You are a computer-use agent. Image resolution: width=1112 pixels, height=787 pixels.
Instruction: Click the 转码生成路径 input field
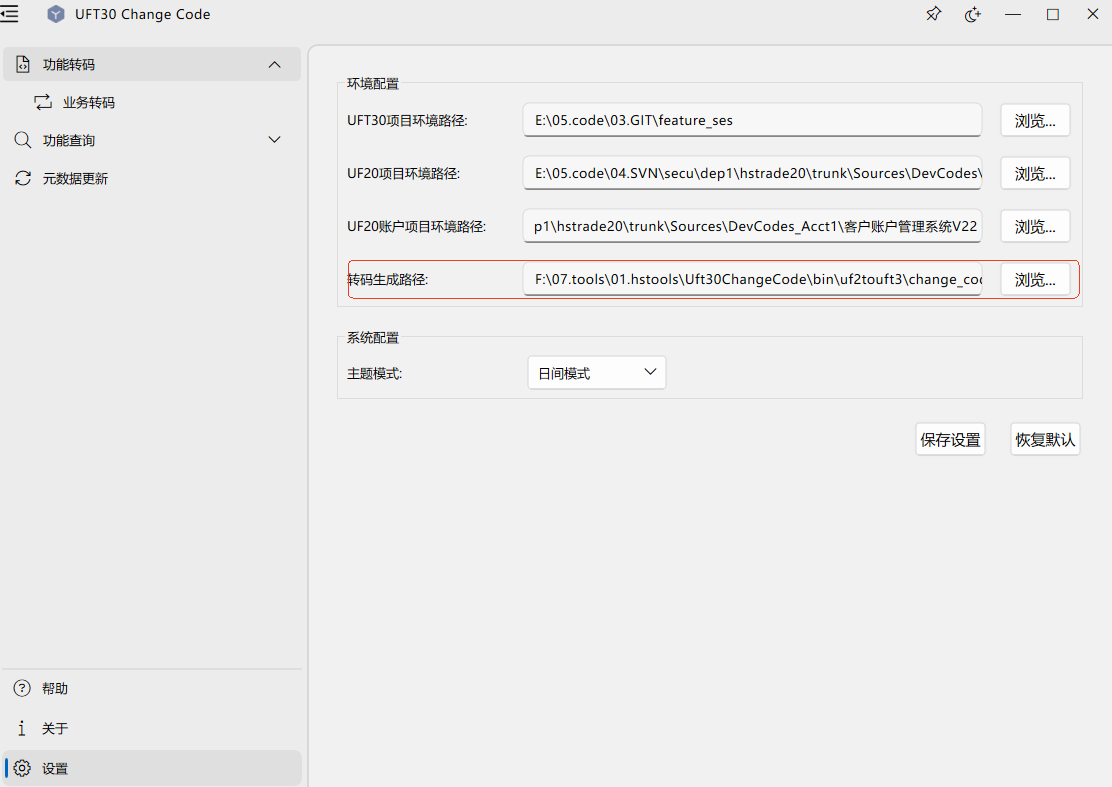pyautogui.click(x=752, y=279)
